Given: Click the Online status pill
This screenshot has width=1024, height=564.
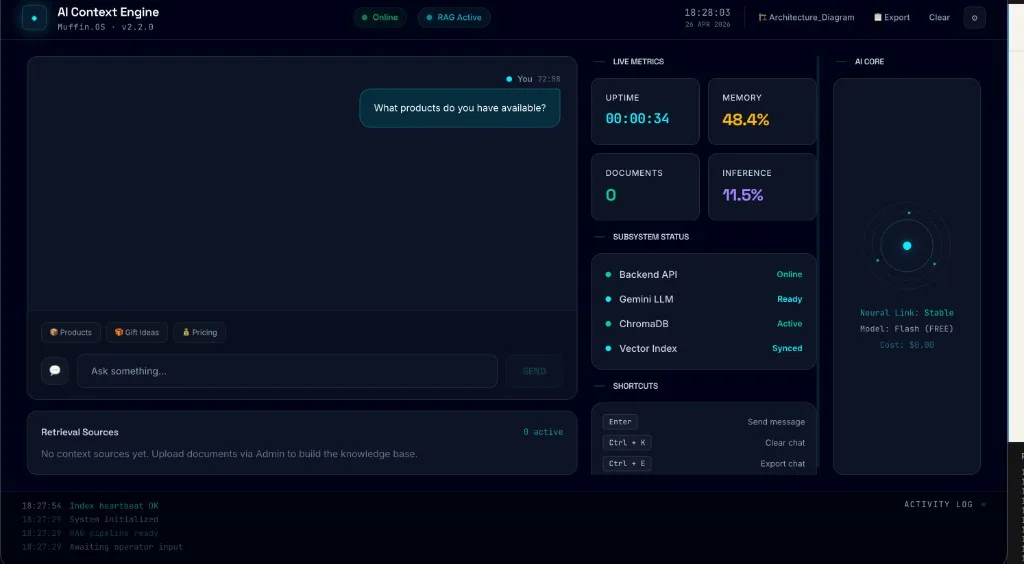Looking at the screenshot, I should click(379, 18).
